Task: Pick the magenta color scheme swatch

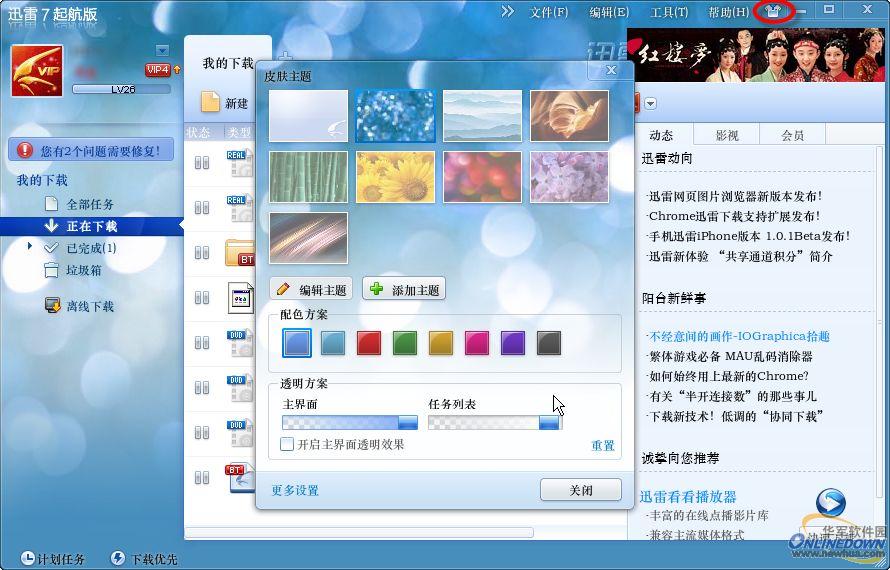Action: 477,343
